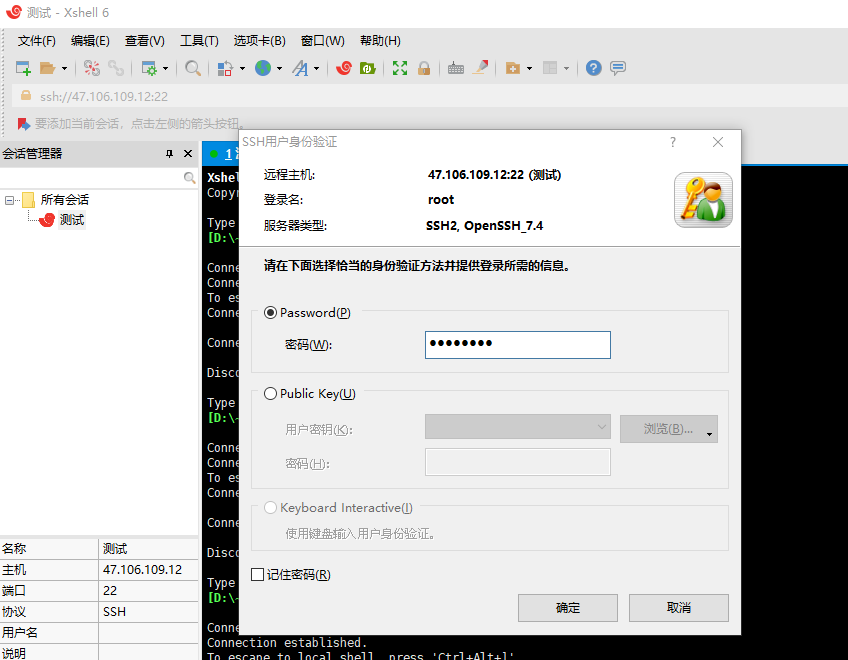Open the 工具(T) menu
848x660 pixels.
click(x=199, y=41)
